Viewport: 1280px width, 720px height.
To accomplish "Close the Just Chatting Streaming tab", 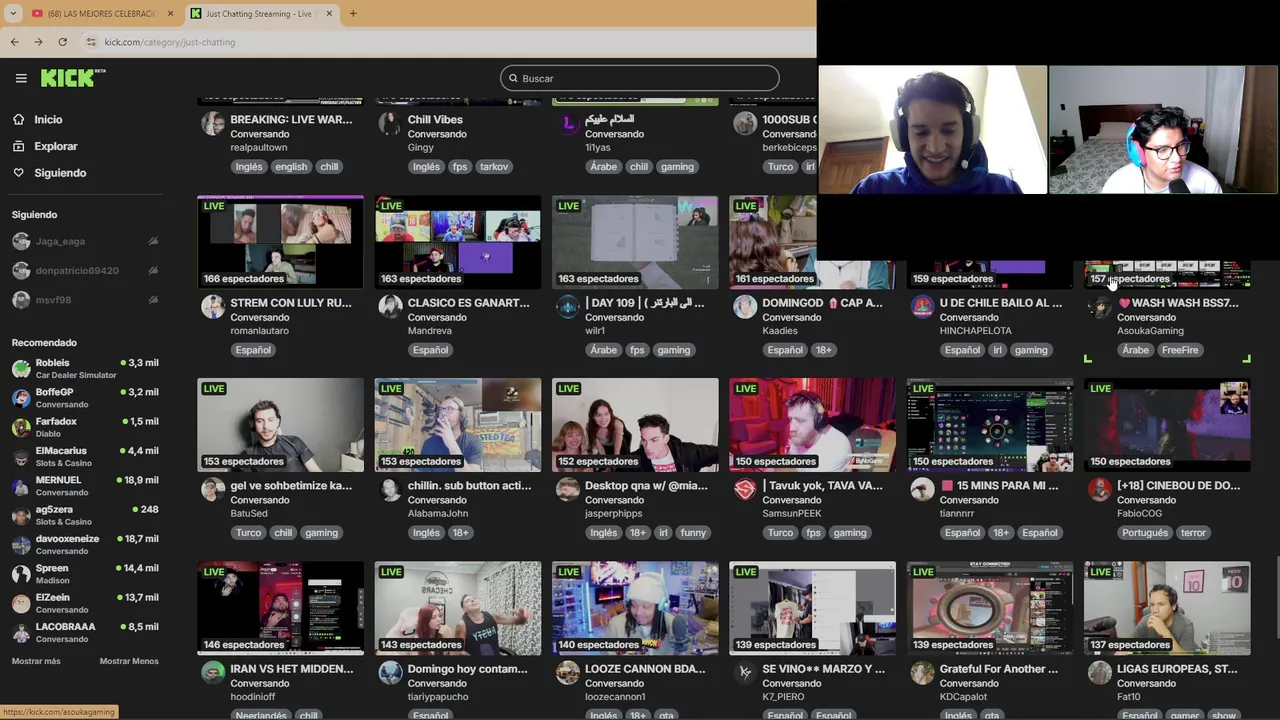I will (328, 14).
